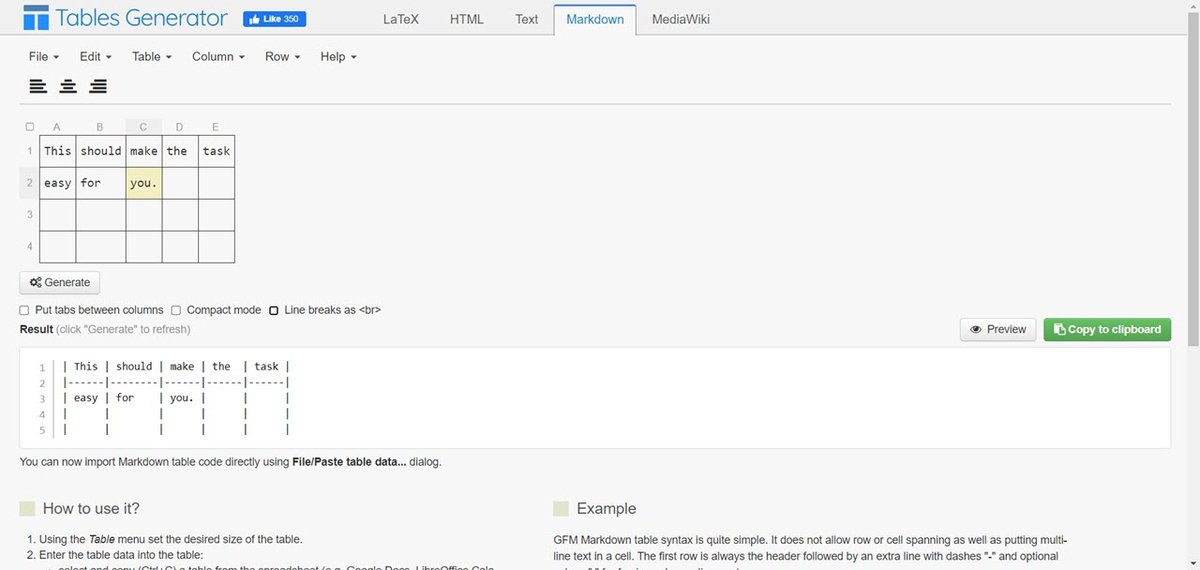Click the cell containing "should"
Viewport: 1200px width, 570px height.
coord(101,151)
